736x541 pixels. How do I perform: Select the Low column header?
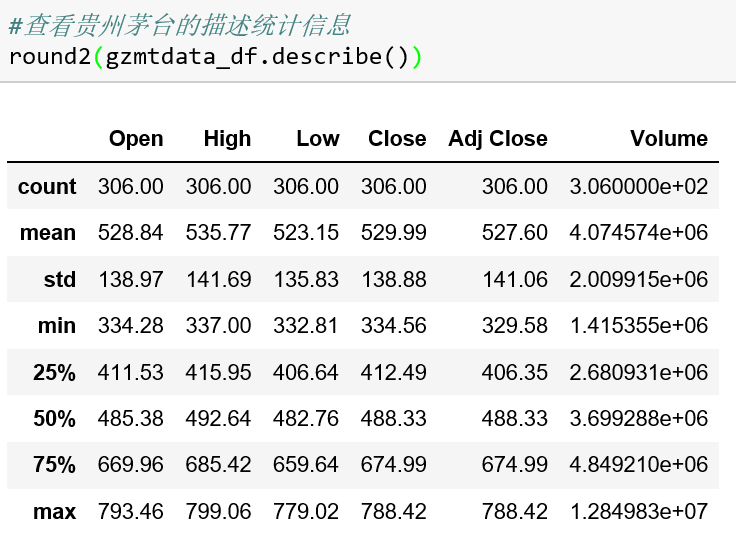pos(318,138)
